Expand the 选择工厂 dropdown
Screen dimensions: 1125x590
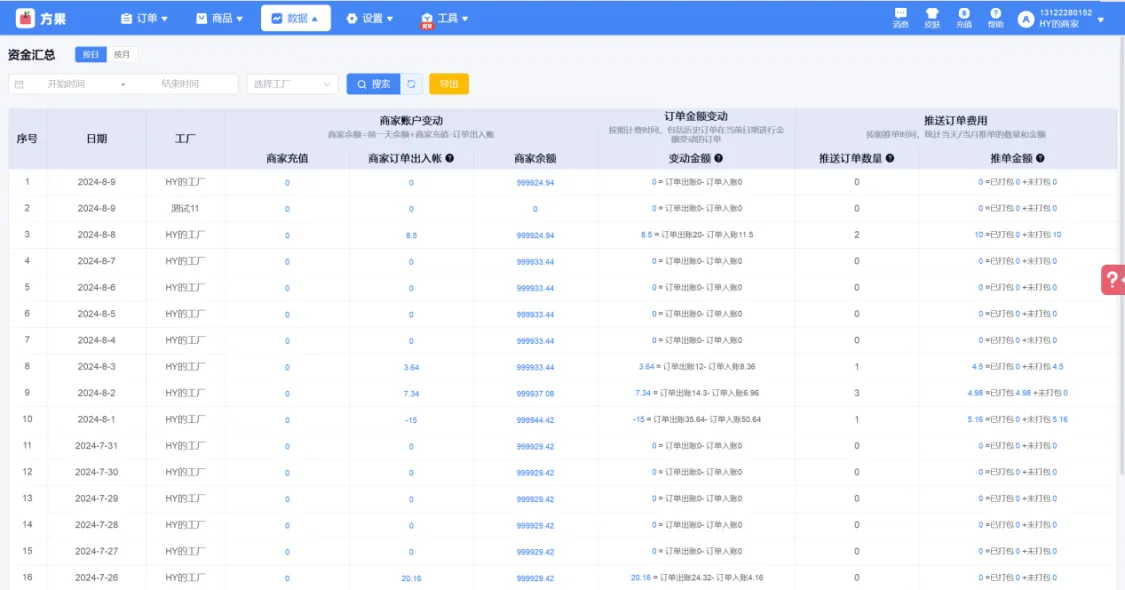click(292, 85)
